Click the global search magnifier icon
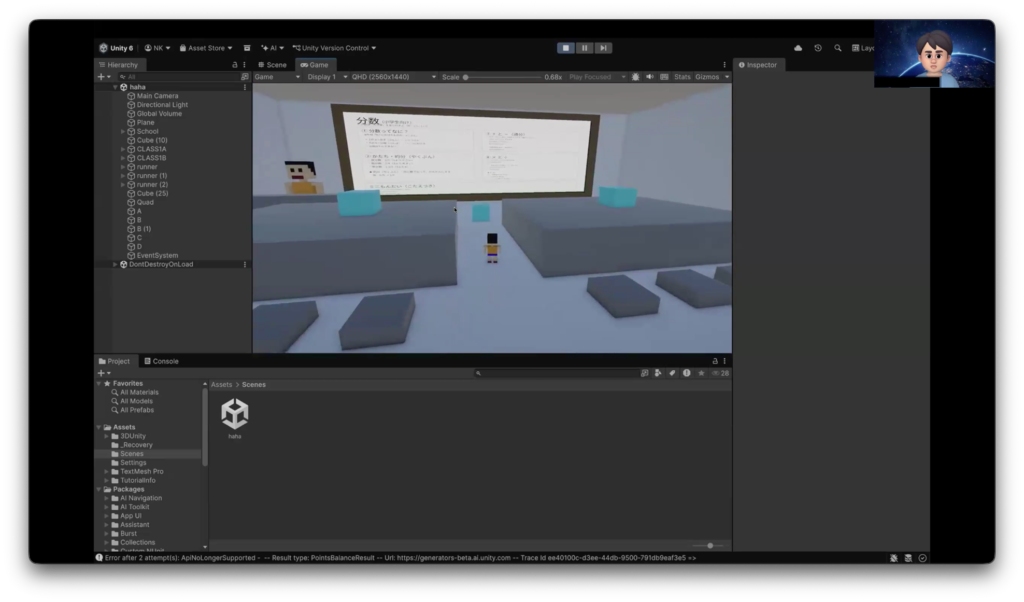Viewport: 1024px width, 602px height. click(838, 48)
